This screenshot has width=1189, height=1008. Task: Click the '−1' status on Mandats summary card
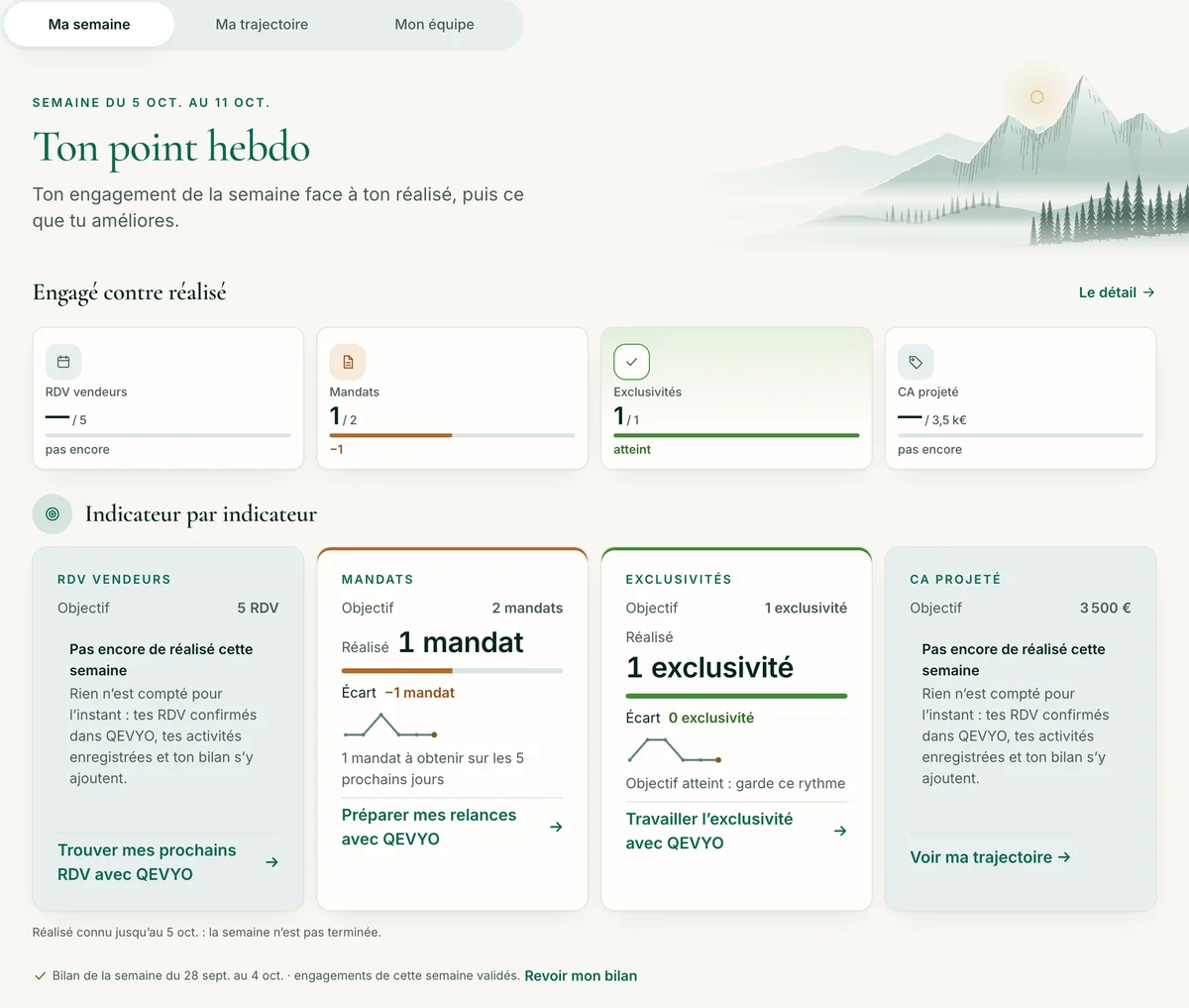[337, 449]
